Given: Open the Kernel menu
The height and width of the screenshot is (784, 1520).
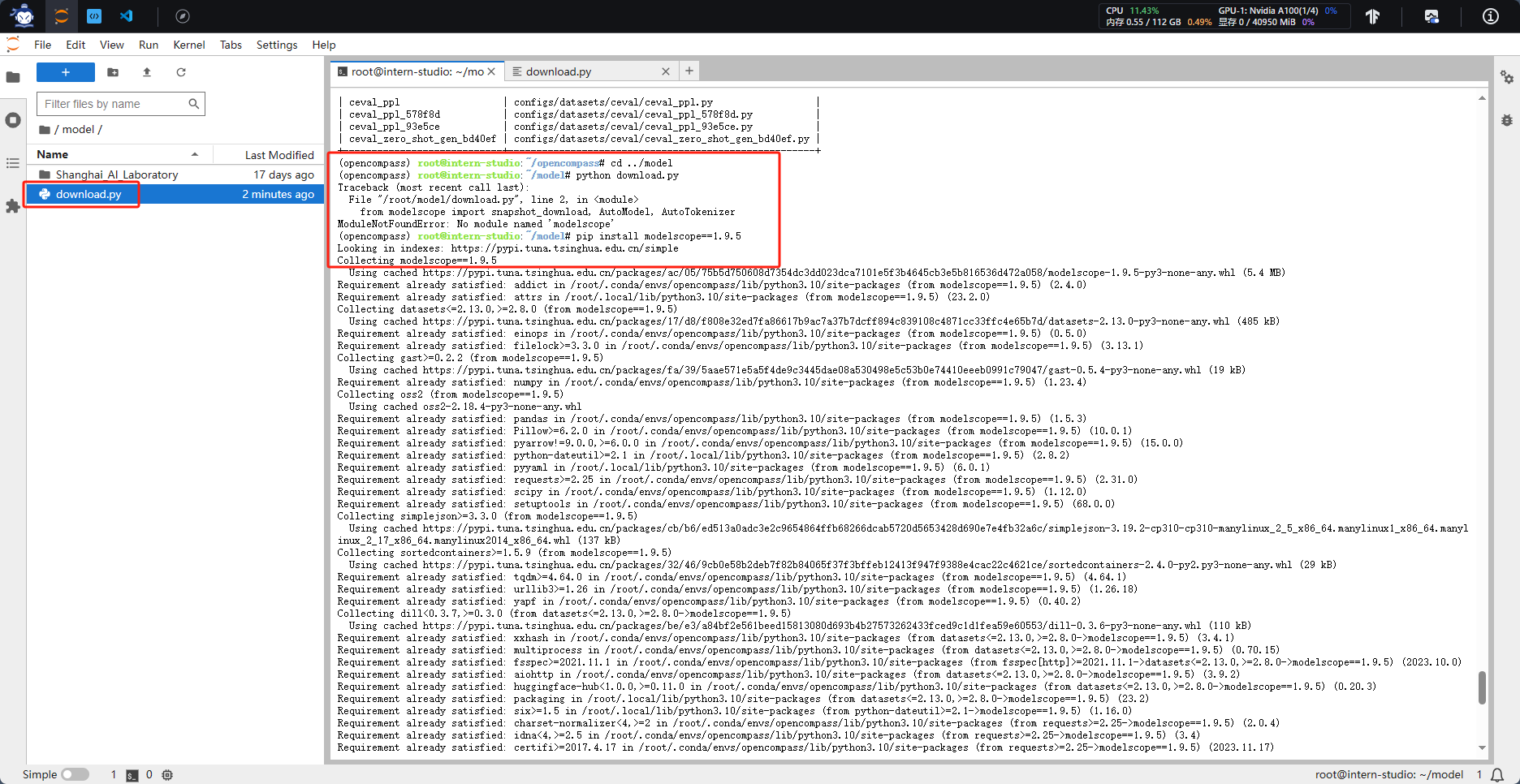Looking at the screenshot, I should [x=189, y=45].
